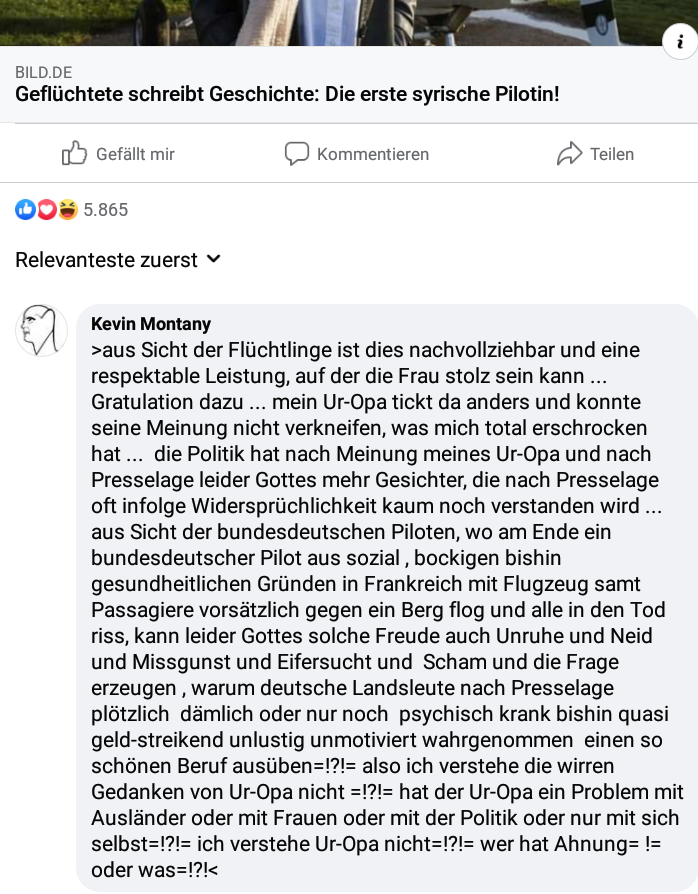Click the blue like reaction icon
This screenshot has height=894, width=698.
pos(25,210)
